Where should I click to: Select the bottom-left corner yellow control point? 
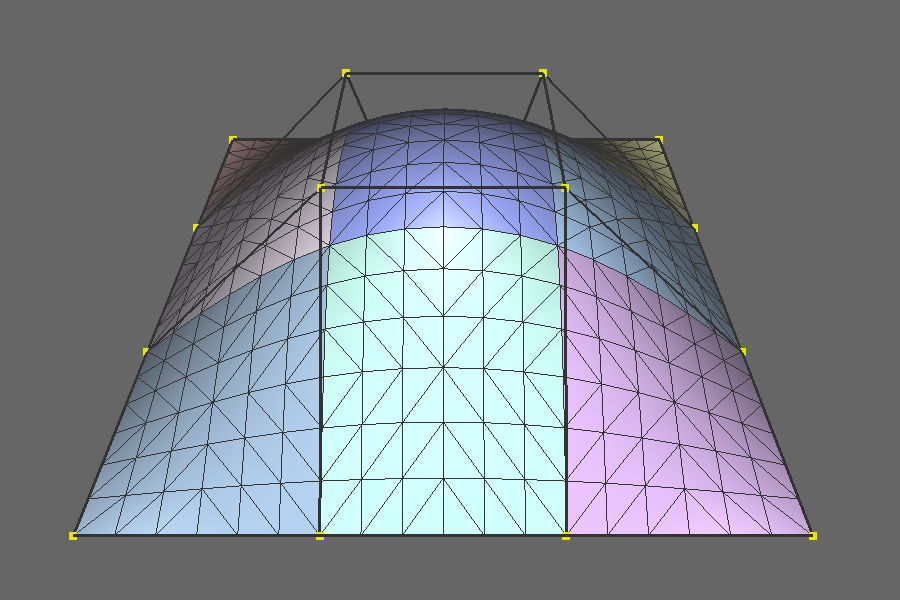point(73,536)
